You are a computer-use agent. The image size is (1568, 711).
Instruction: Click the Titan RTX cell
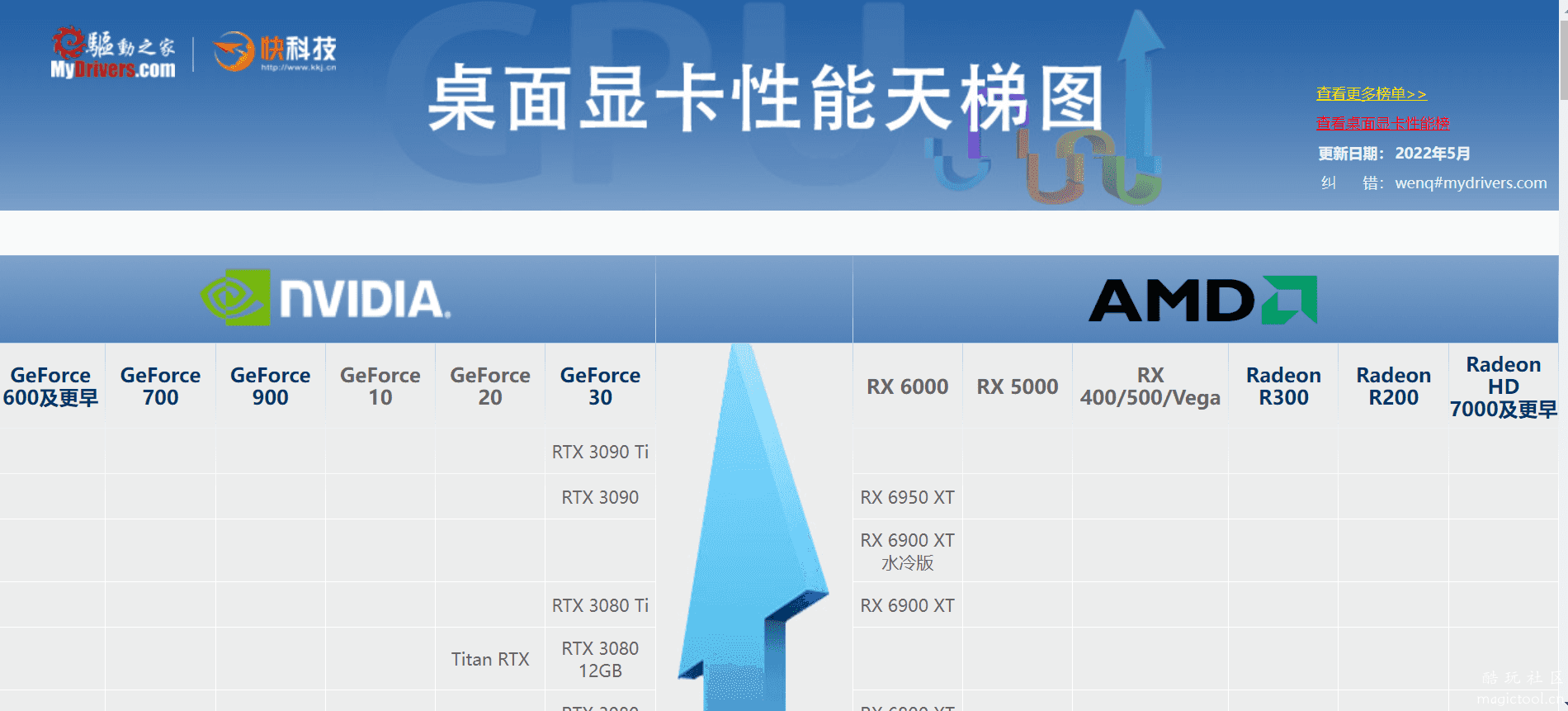coord(490,659)
